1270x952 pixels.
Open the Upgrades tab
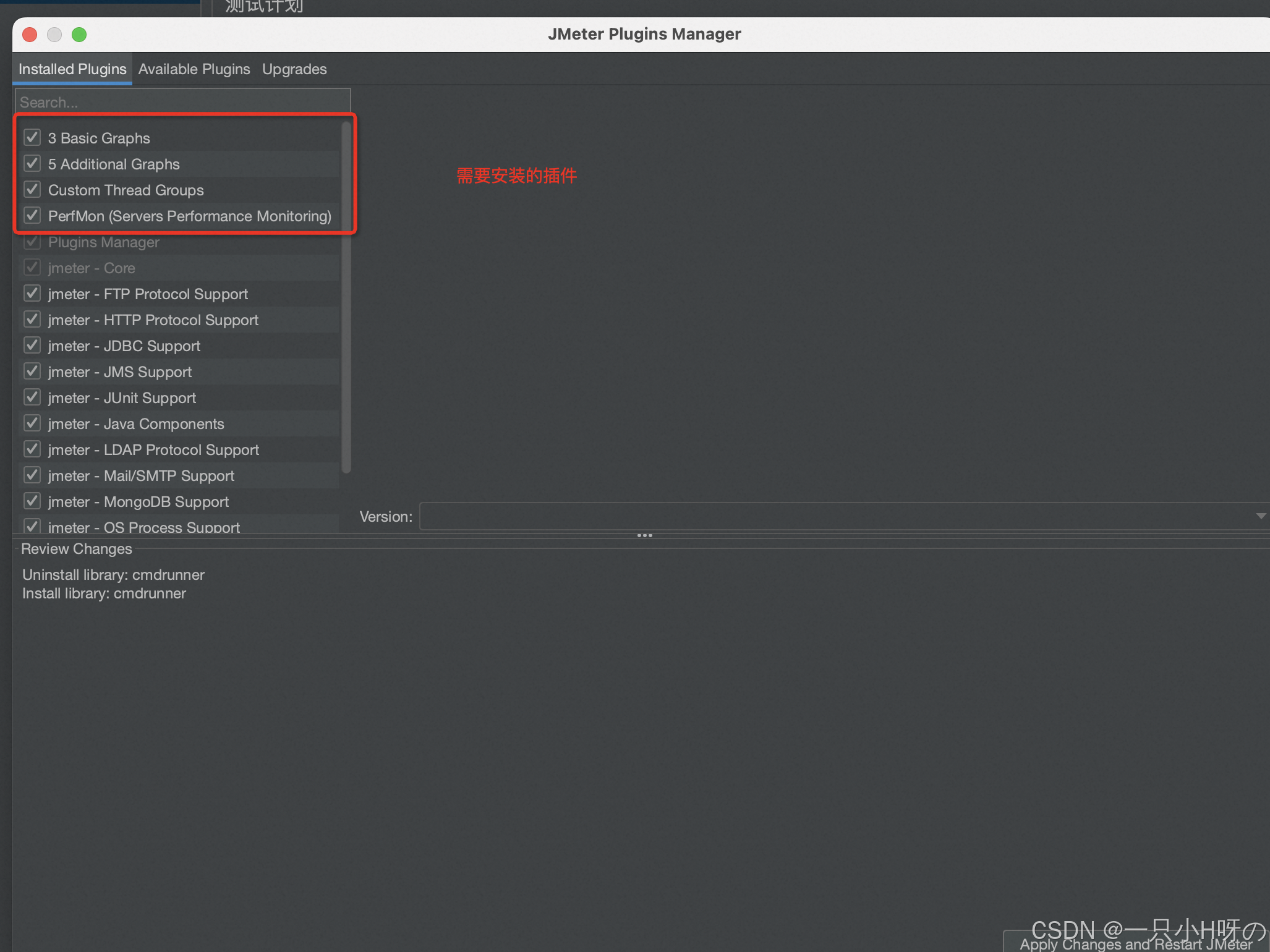pyautogui.click(x=294, y=69)
